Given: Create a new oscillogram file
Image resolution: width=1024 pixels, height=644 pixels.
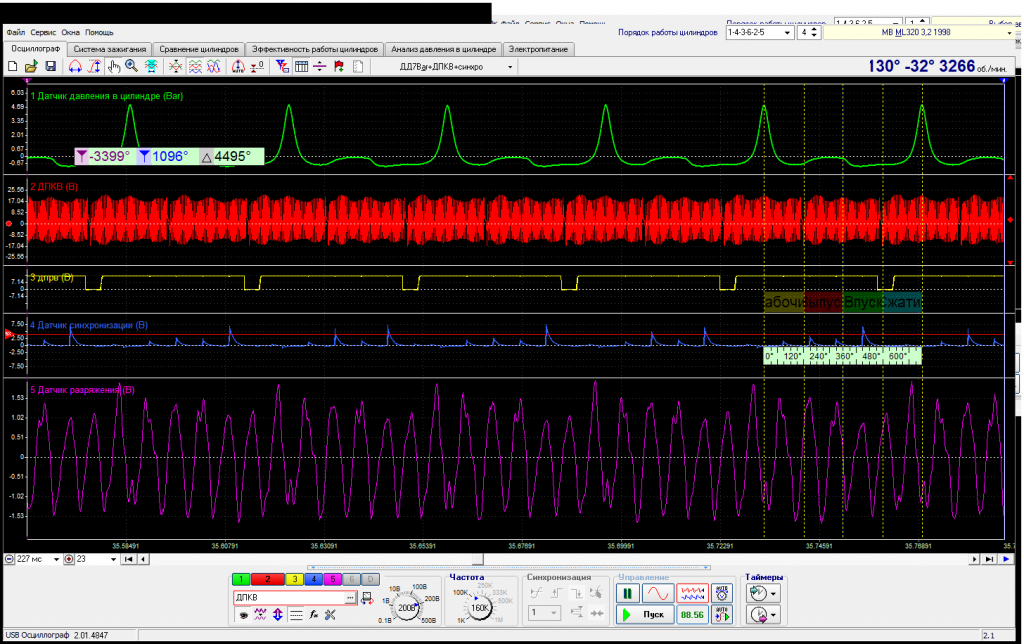Looking at the screenshot, I should click(x=12, y=67).
